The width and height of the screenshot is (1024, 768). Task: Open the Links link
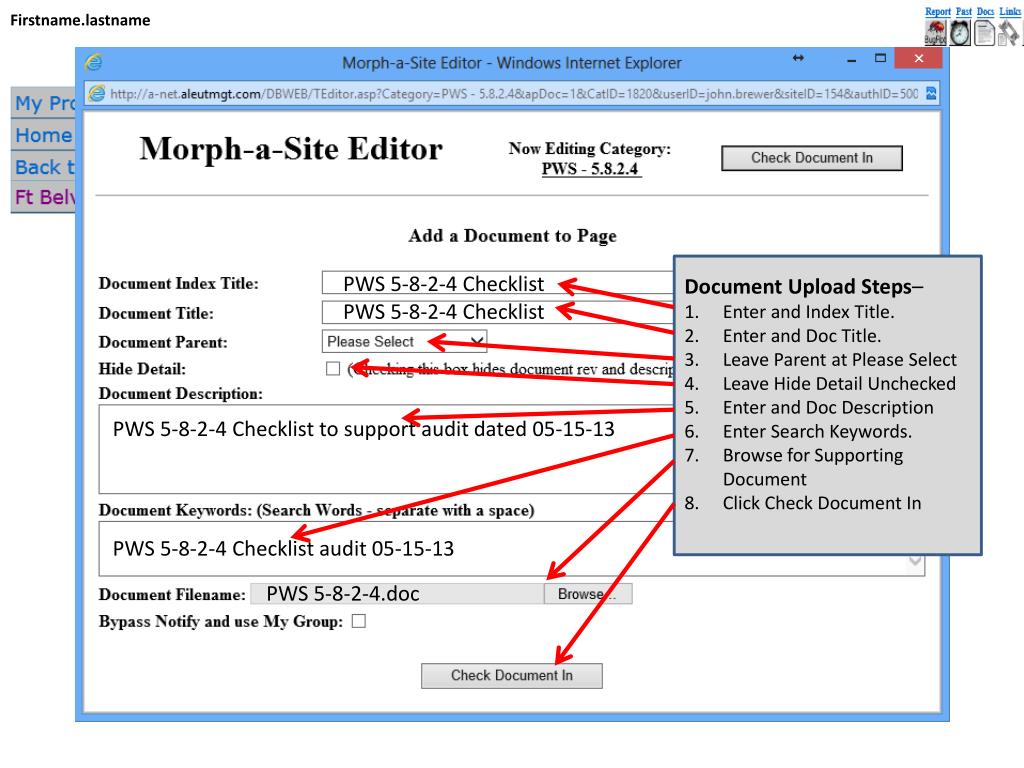coord(1010,11)
